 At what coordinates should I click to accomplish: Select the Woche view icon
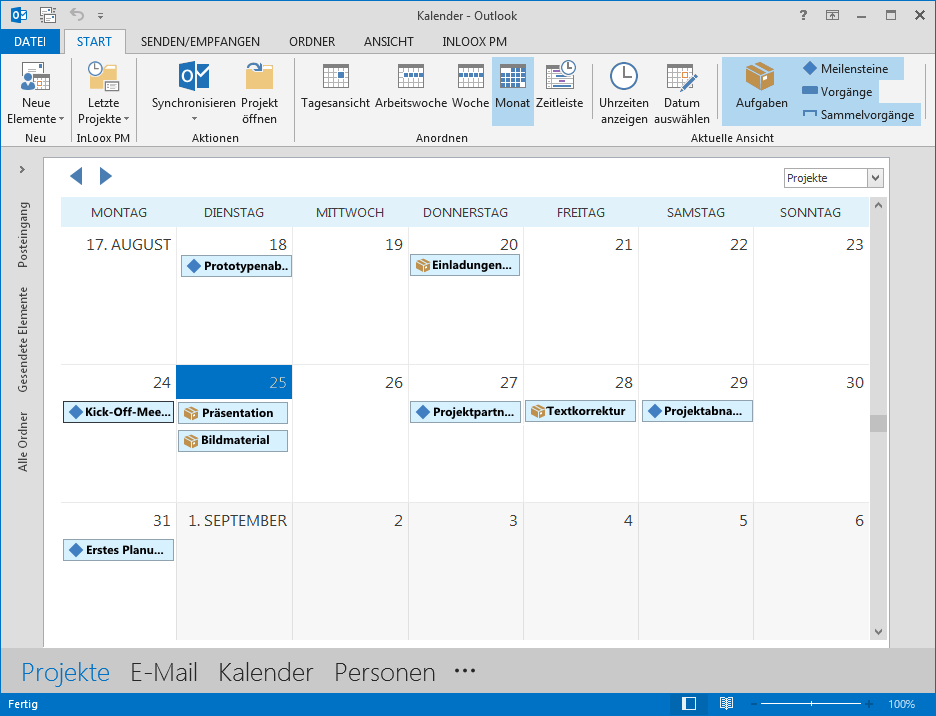click(470, 88)
